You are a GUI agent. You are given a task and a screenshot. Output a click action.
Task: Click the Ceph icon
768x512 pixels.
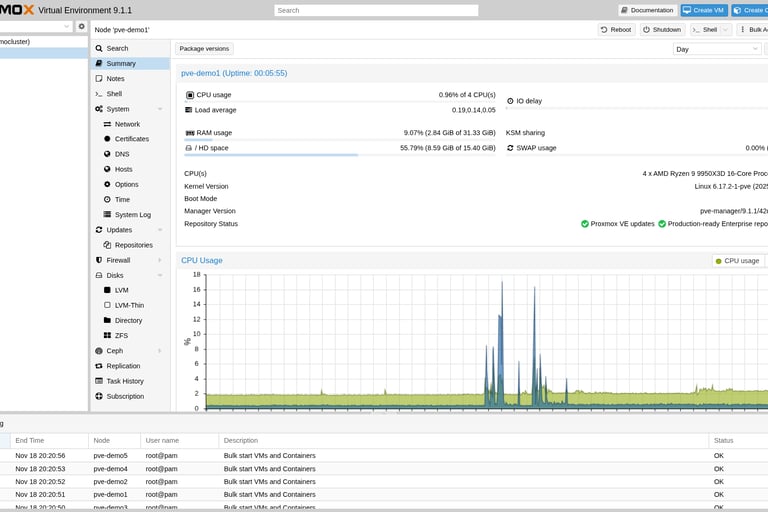99,351
